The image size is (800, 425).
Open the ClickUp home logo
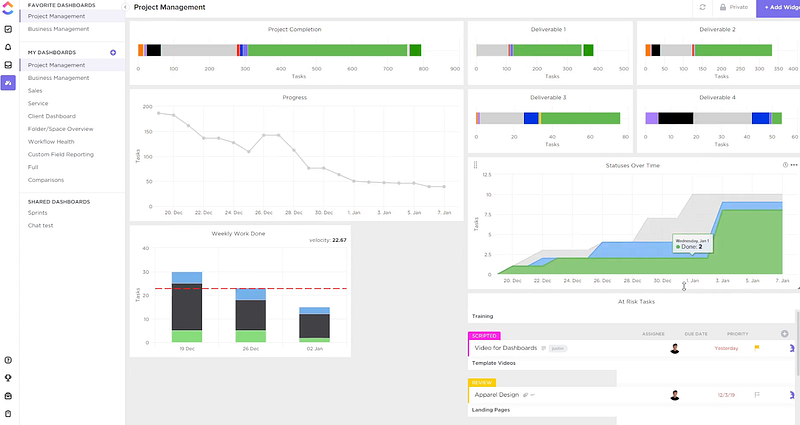[8, 8]
